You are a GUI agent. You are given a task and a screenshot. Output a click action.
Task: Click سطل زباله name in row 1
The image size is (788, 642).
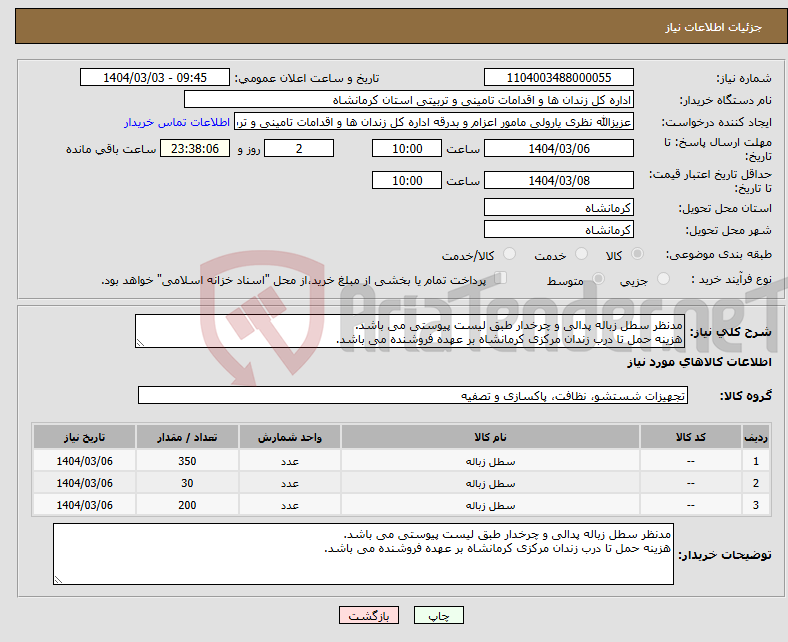(490, 462)
